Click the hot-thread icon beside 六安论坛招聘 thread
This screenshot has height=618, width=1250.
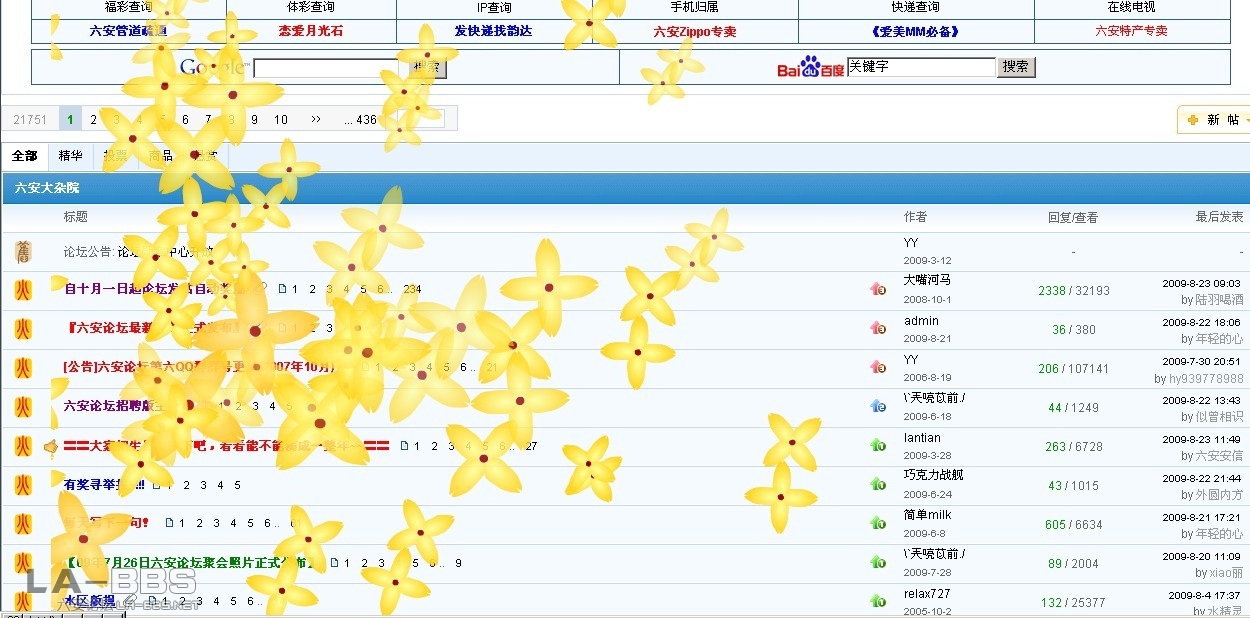[23, 407]
